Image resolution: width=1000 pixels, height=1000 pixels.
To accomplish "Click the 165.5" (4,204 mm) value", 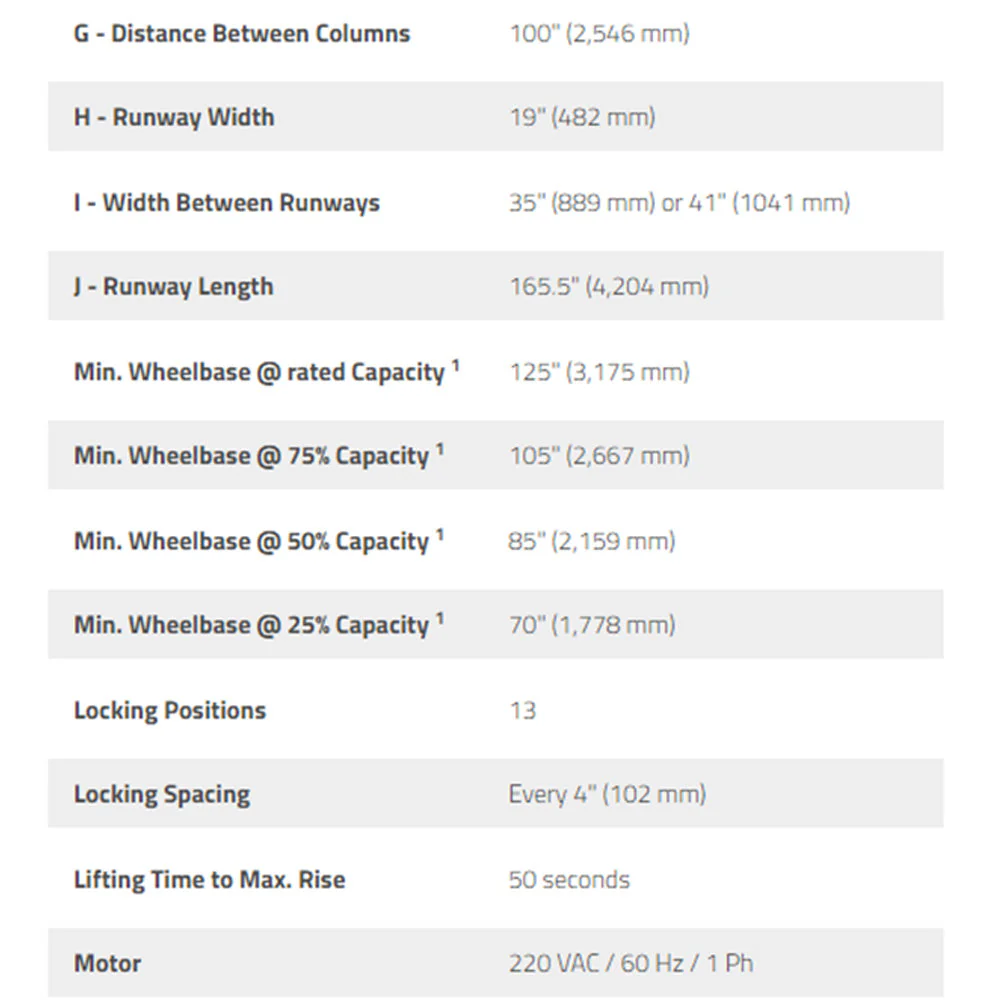I will [x=609, y=287].
